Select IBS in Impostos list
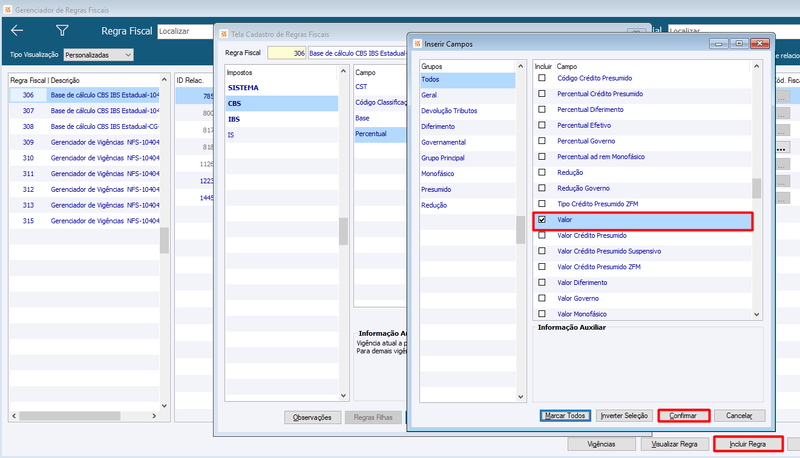800x458 pixels. (282, 119)
